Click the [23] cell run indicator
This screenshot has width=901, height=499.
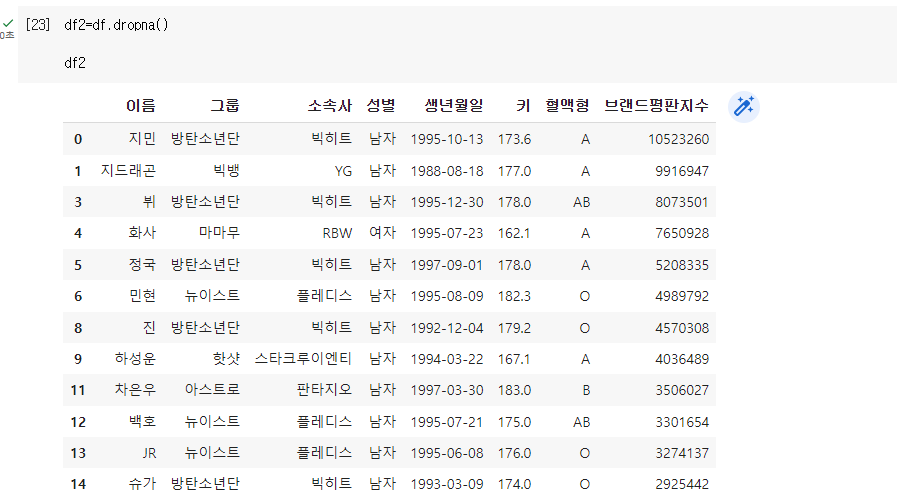(38, 25)
